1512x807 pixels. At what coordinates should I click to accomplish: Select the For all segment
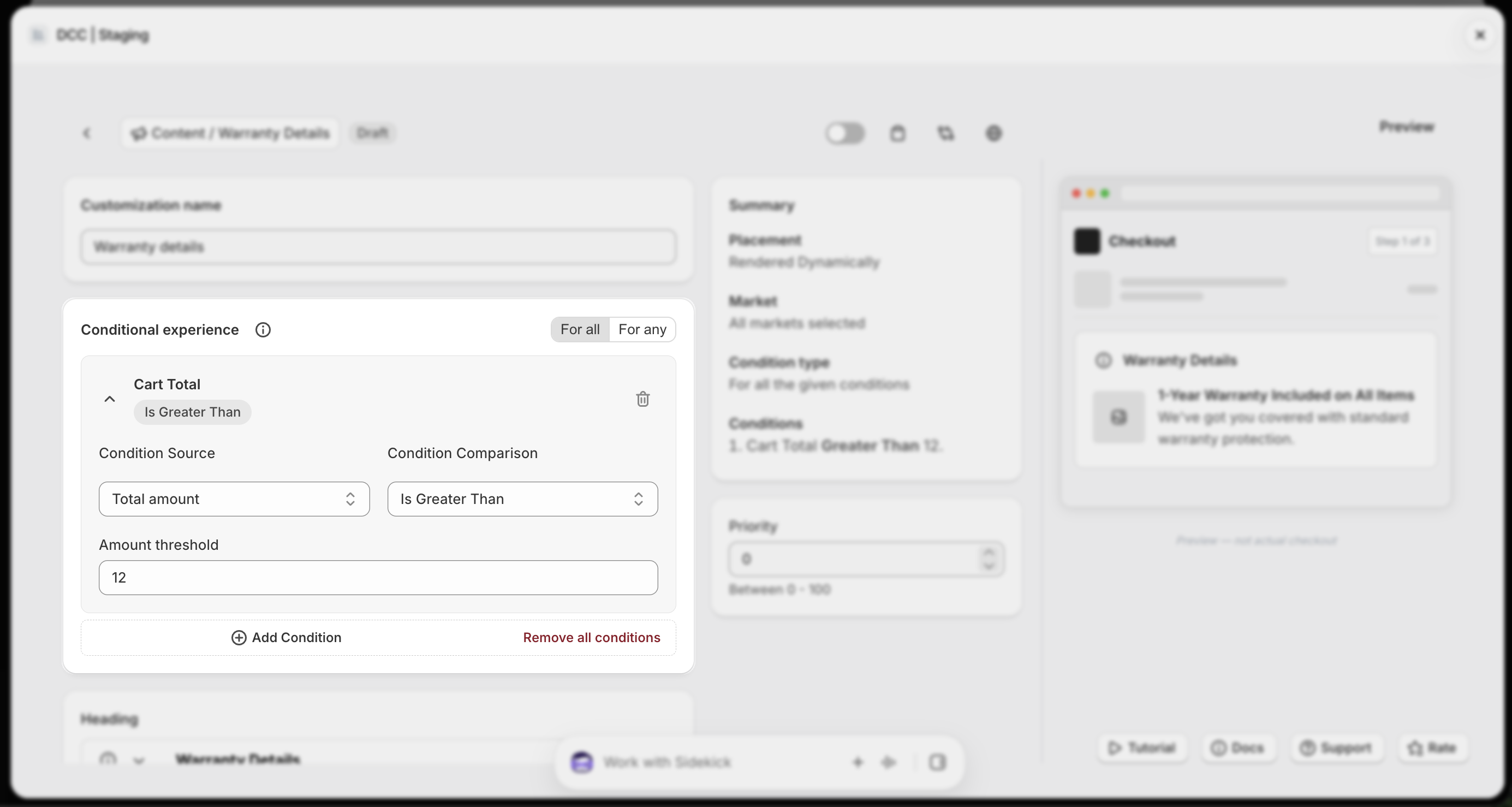580,329
